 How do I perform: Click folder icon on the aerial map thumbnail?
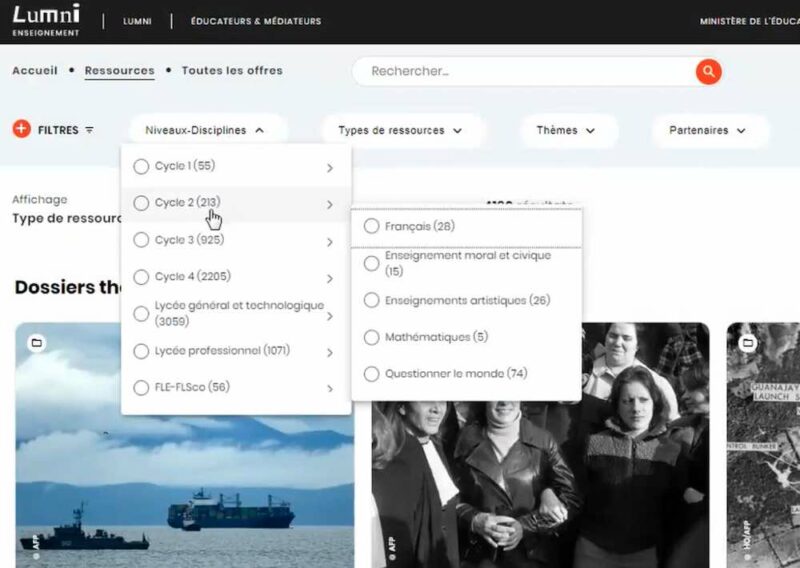[748, 344]
